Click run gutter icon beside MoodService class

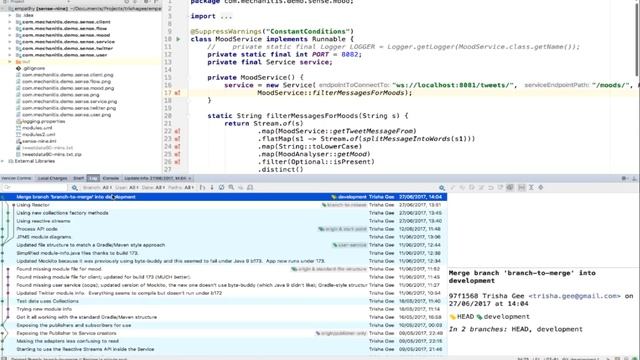tap(178, 39)
